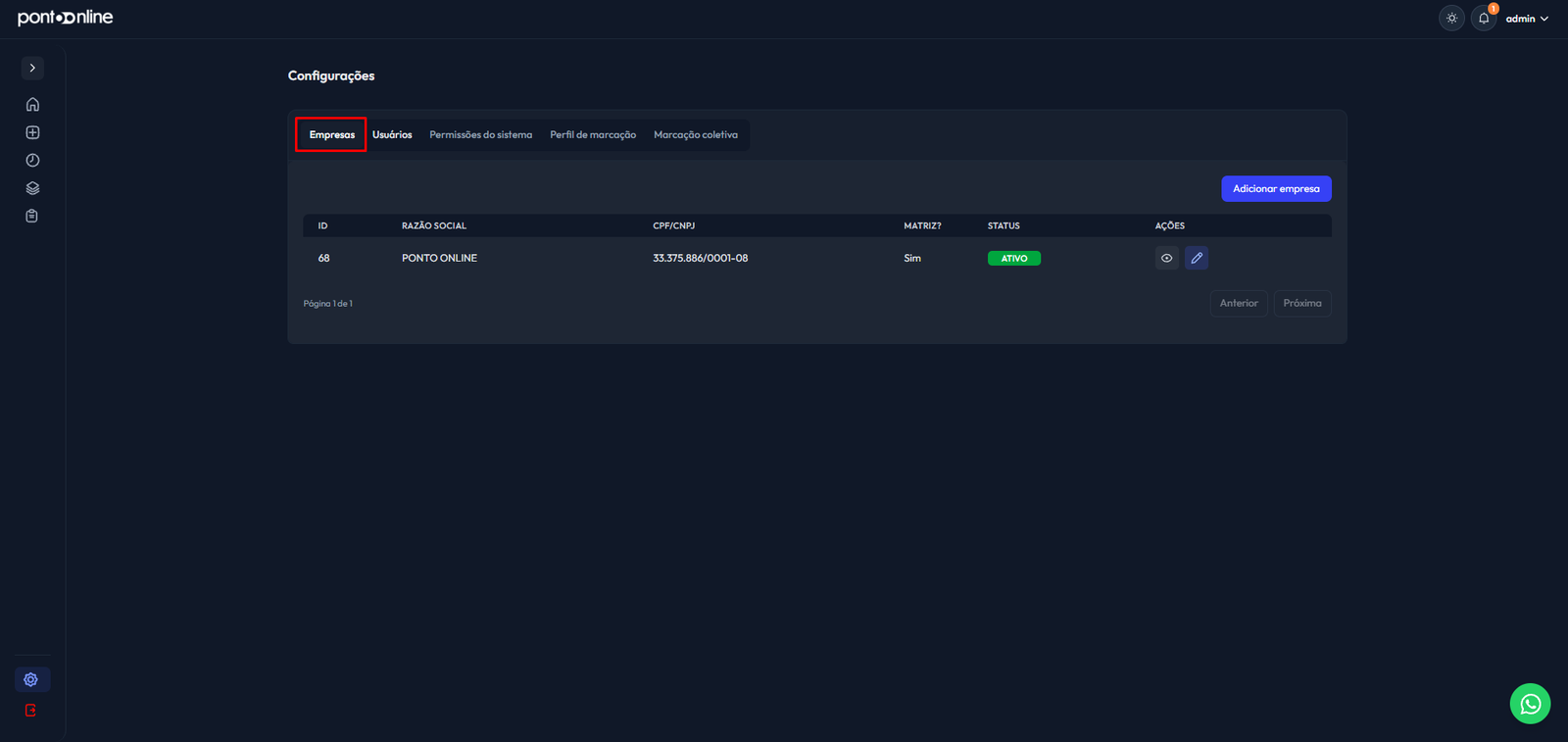The width and height of the screenshot is (1568, 742).
Task: Click the ID column header
Action: [322, 226]
